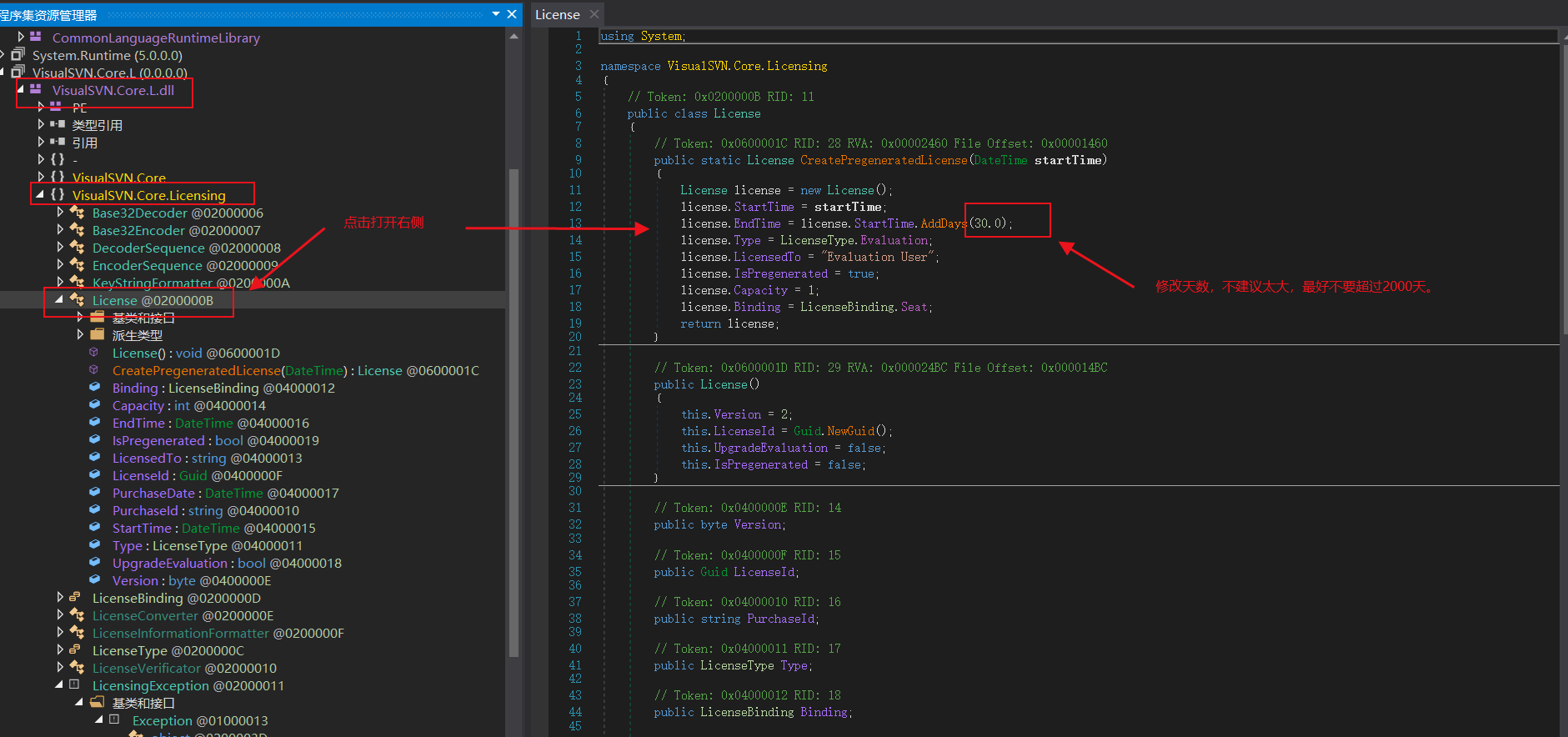Click the DecoderSequence class icon
This screenshot has width=1568, height=737.
point(77,247)
